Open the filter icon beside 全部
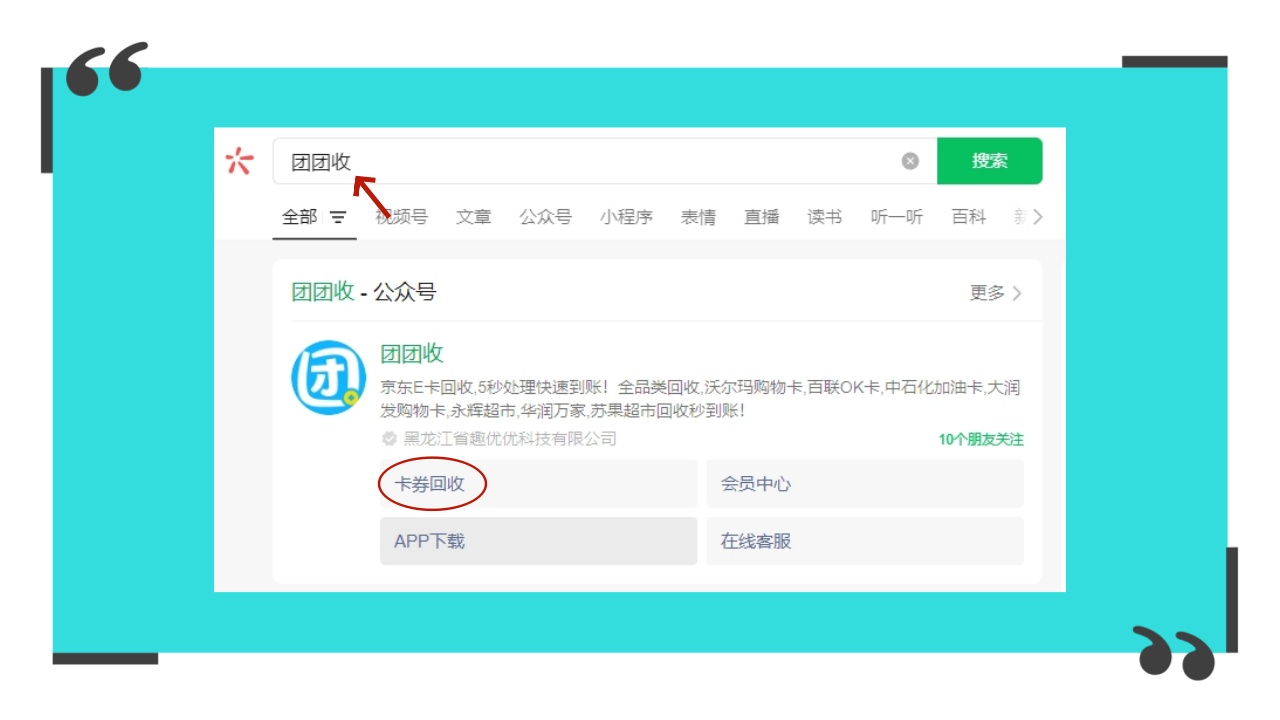Image resolution: width=1280 pixels, height=720 pixels. [339, 217]
